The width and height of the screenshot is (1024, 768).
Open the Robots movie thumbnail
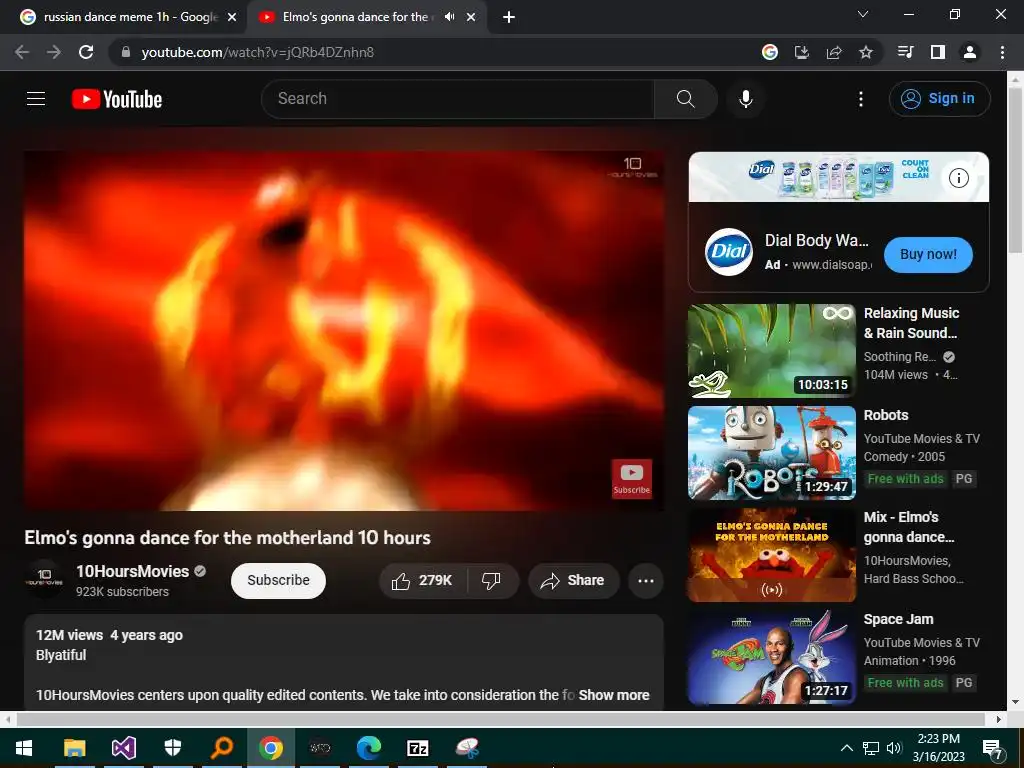pos(771,453)
